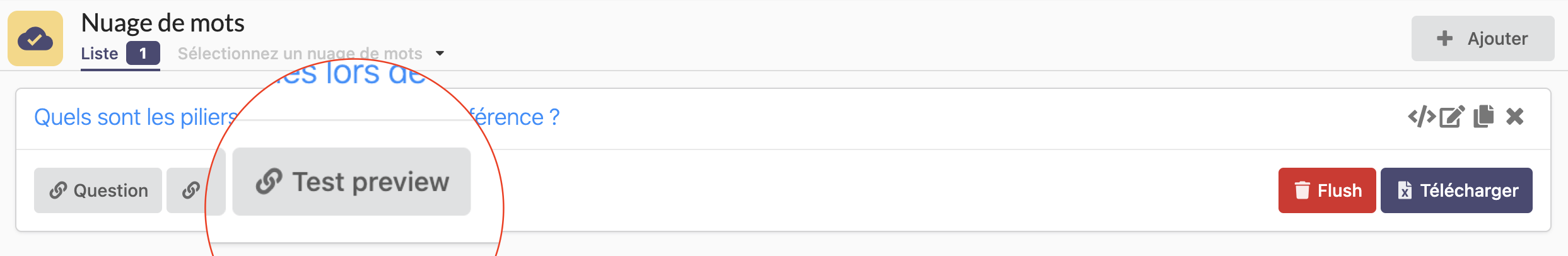Delete the word cloud with X icon
The height and width of the screenshot is (256, 1568).
coord(1515,117)
